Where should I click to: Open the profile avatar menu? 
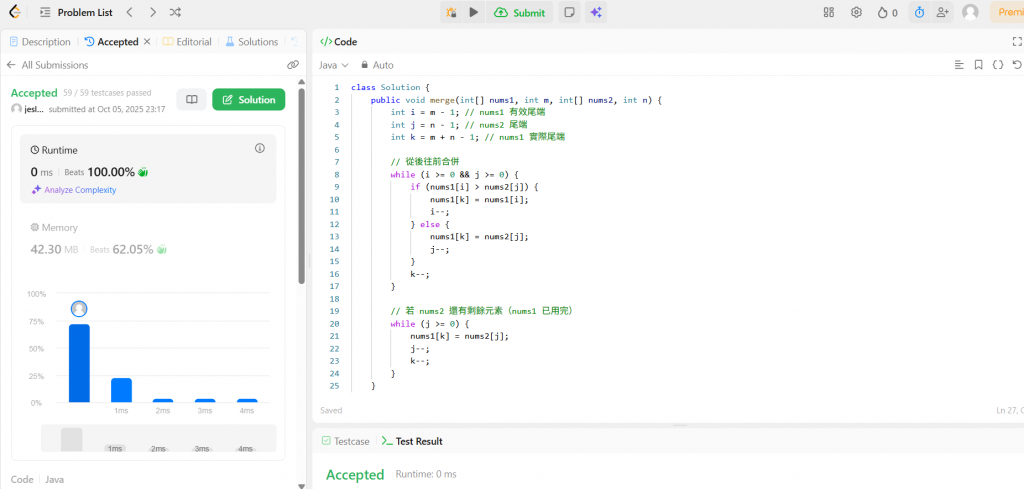click(970, 12)
